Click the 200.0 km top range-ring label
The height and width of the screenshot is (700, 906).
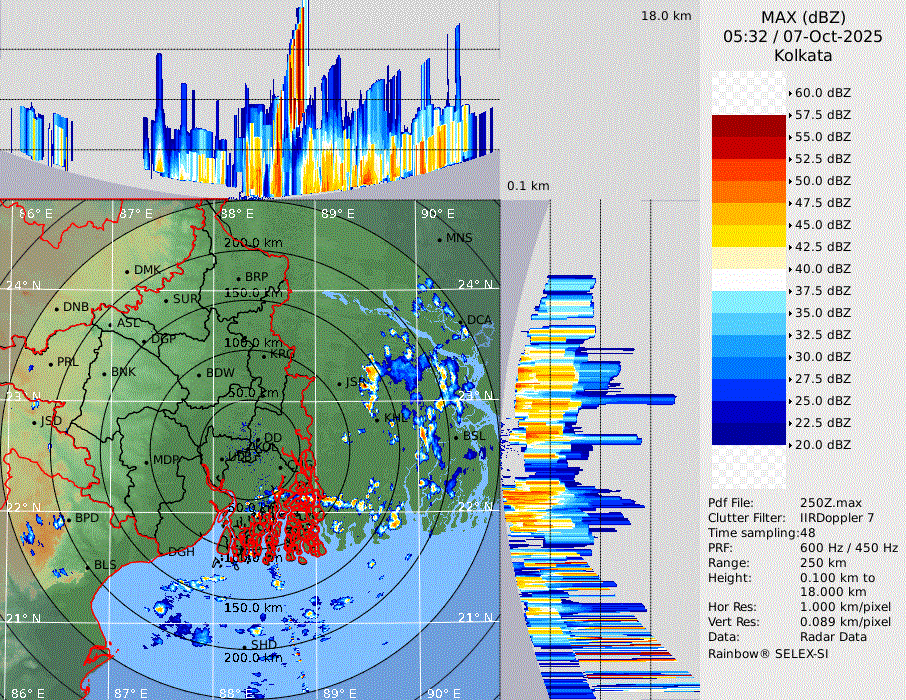click(x=251, y=243)
